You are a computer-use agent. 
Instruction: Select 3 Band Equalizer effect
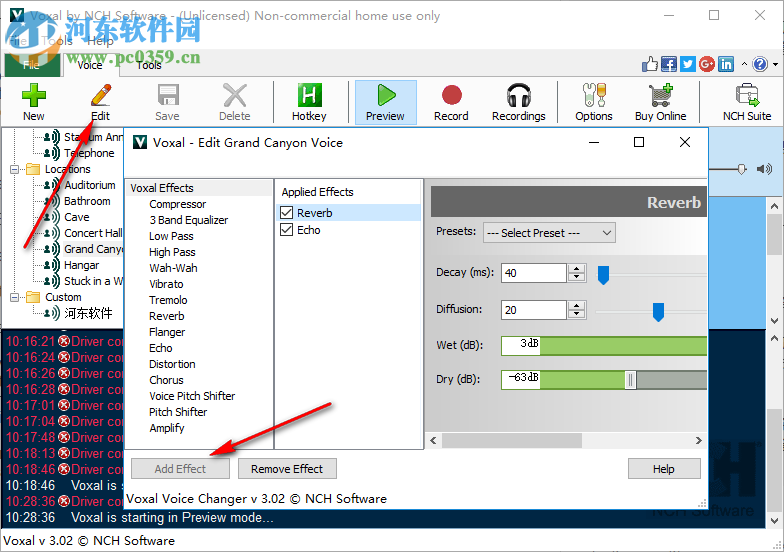point(188,220)
